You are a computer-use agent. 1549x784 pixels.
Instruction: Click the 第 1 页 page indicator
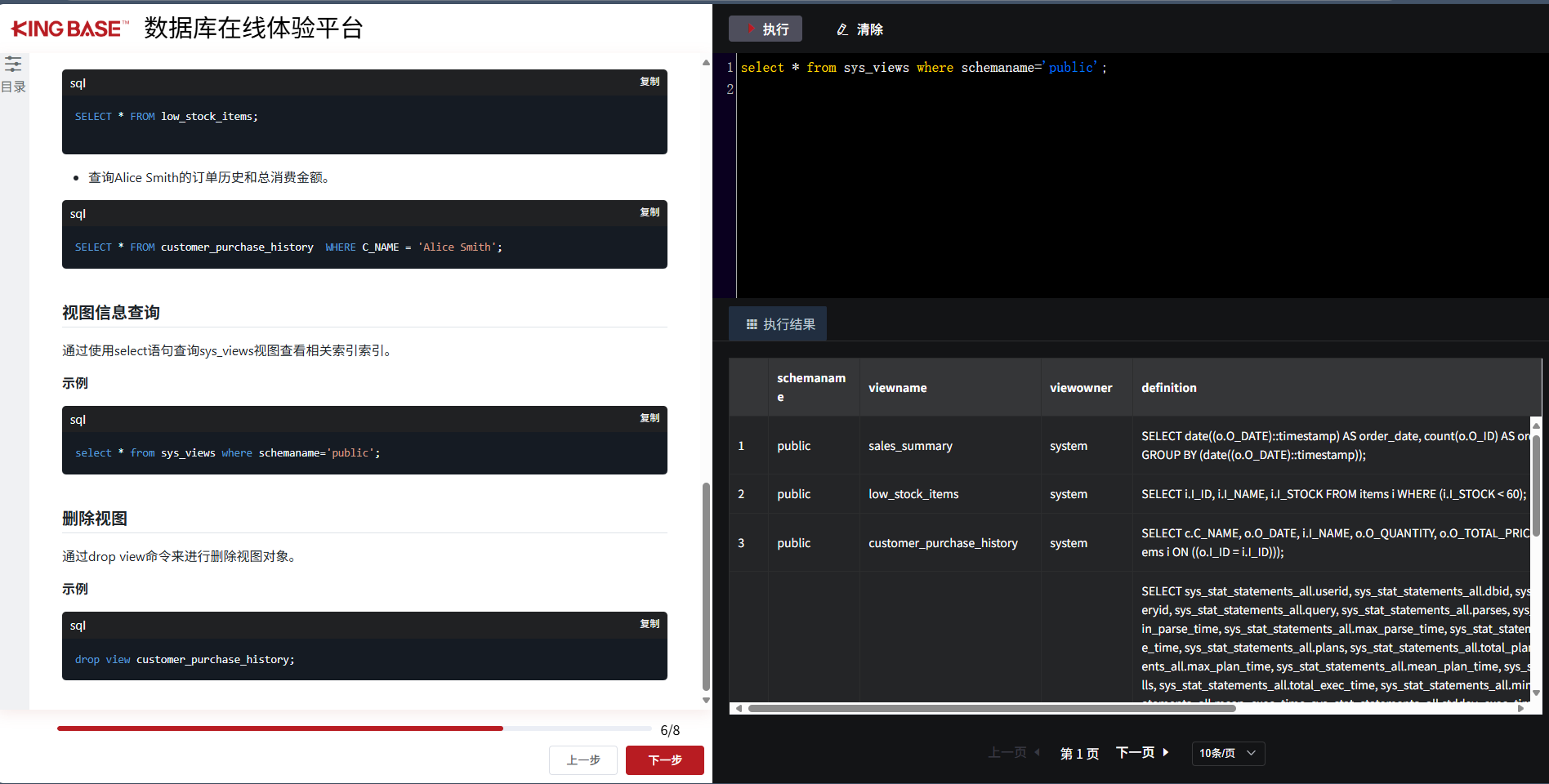[1079, 753]
